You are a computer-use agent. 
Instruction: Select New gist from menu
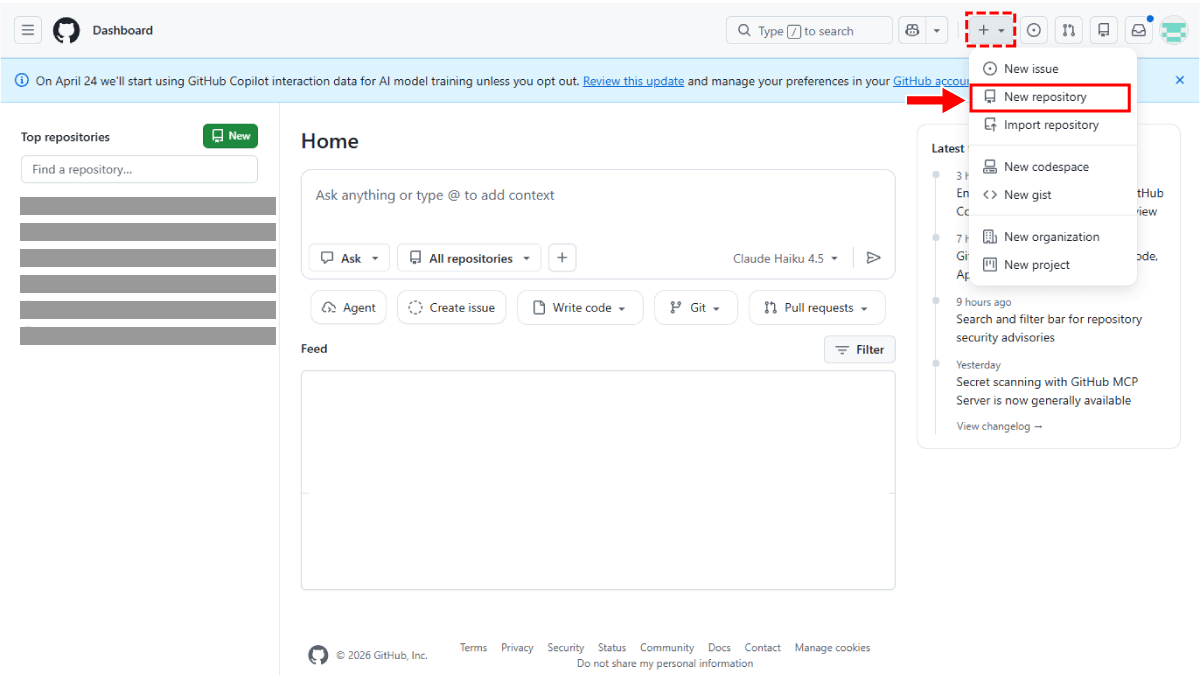coord(1053,195)
